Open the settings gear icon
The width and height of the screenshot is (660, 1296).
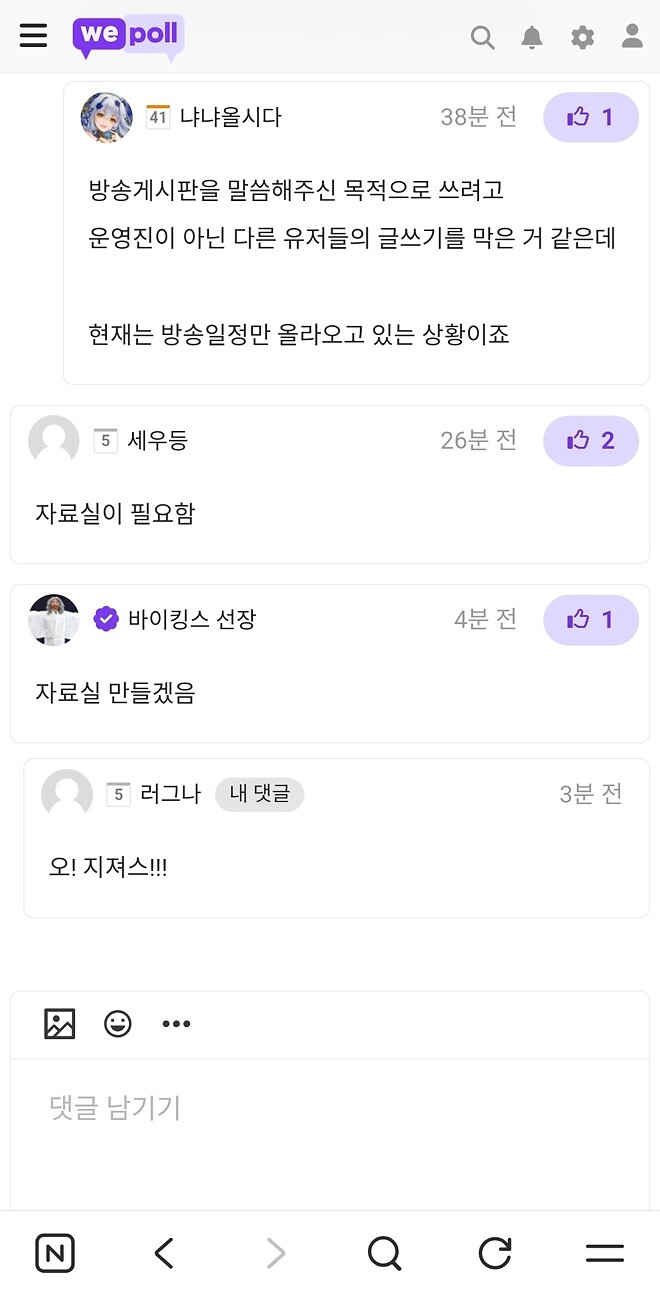582,37
